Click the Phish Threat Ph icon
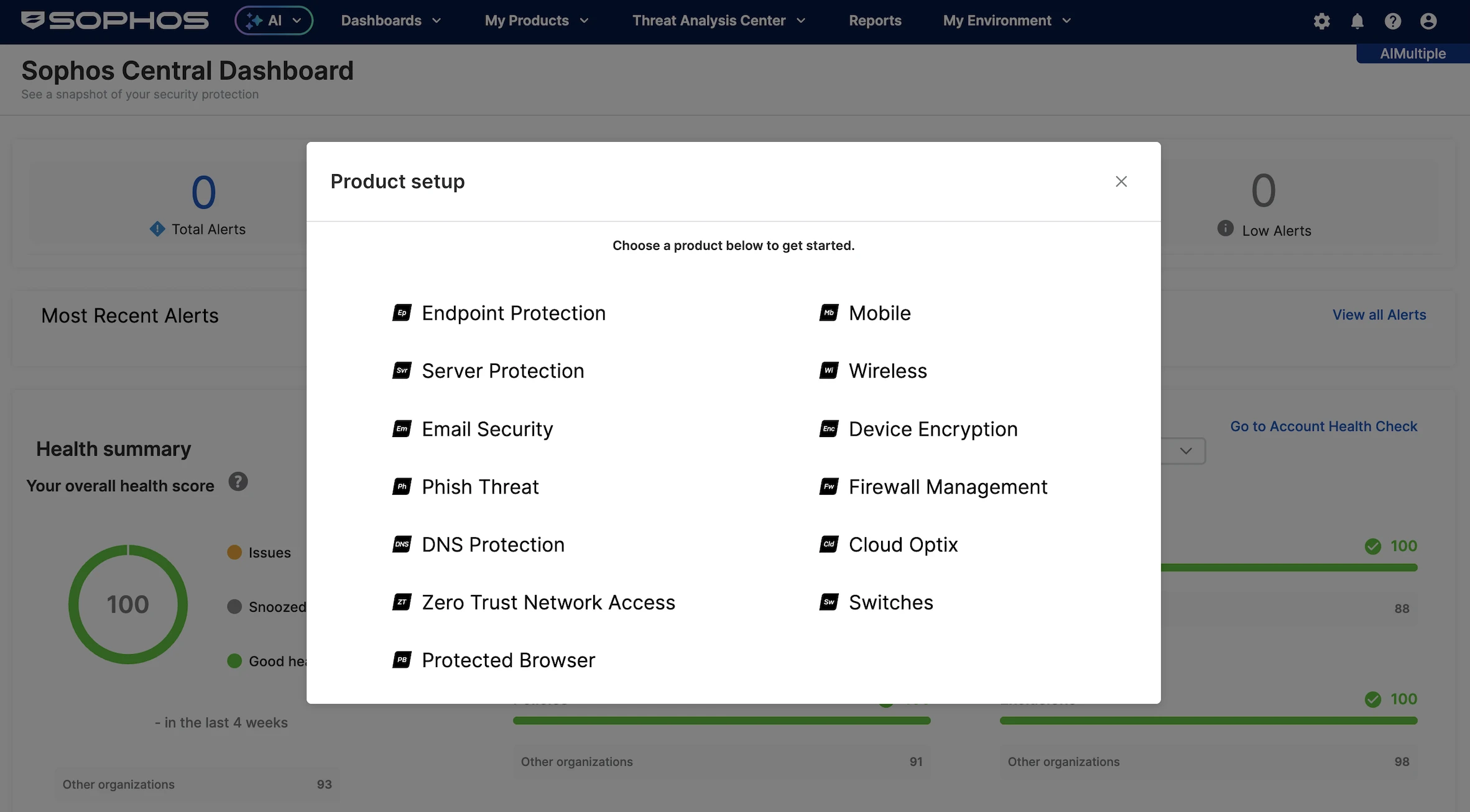This screenshot has height=812, width=1470. click(402, 486)
